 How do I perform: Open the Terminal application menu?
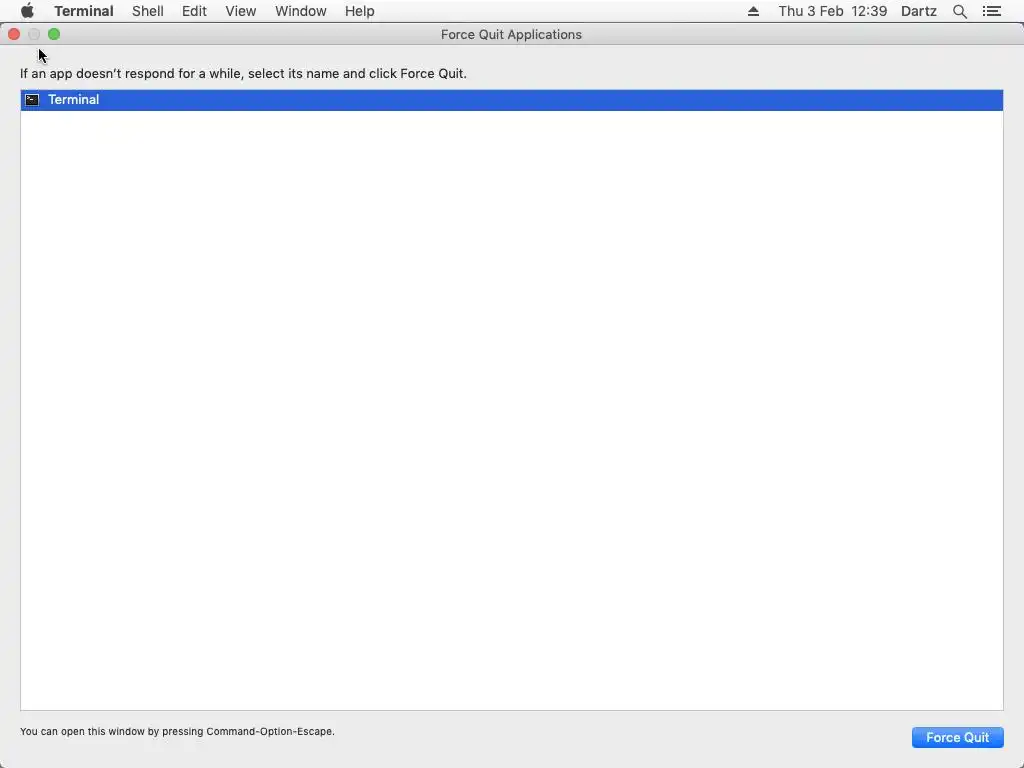(84, 11)
